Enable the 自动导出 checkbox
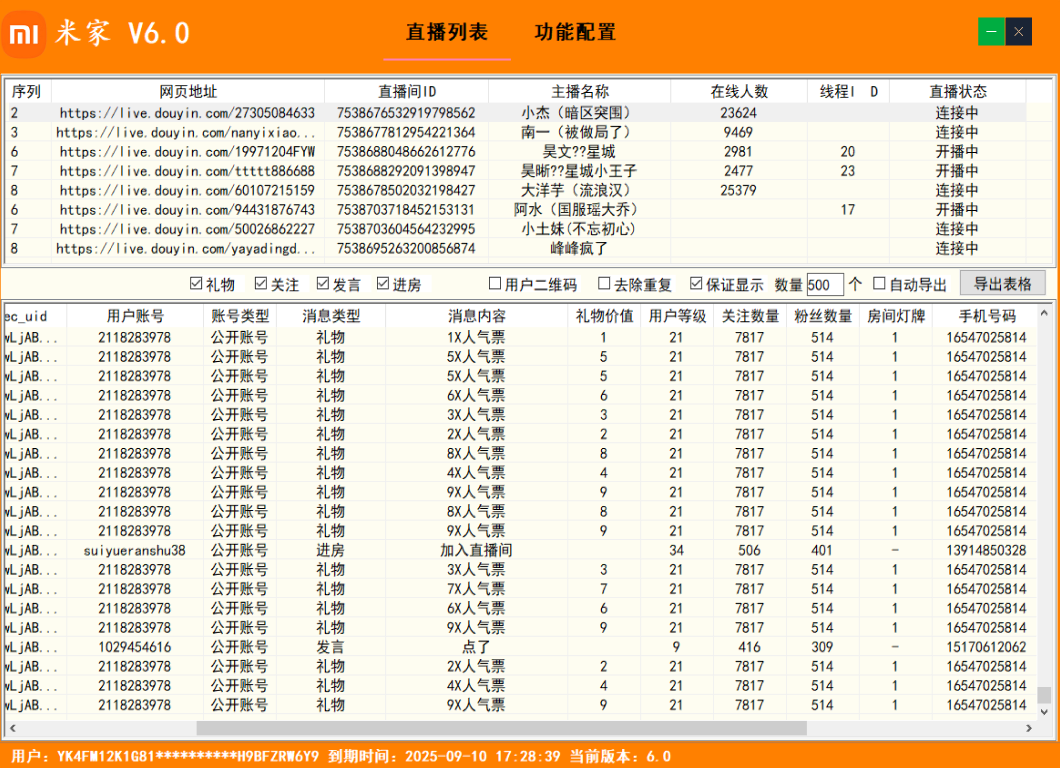The image size is (1060, 768). [879, 284]
